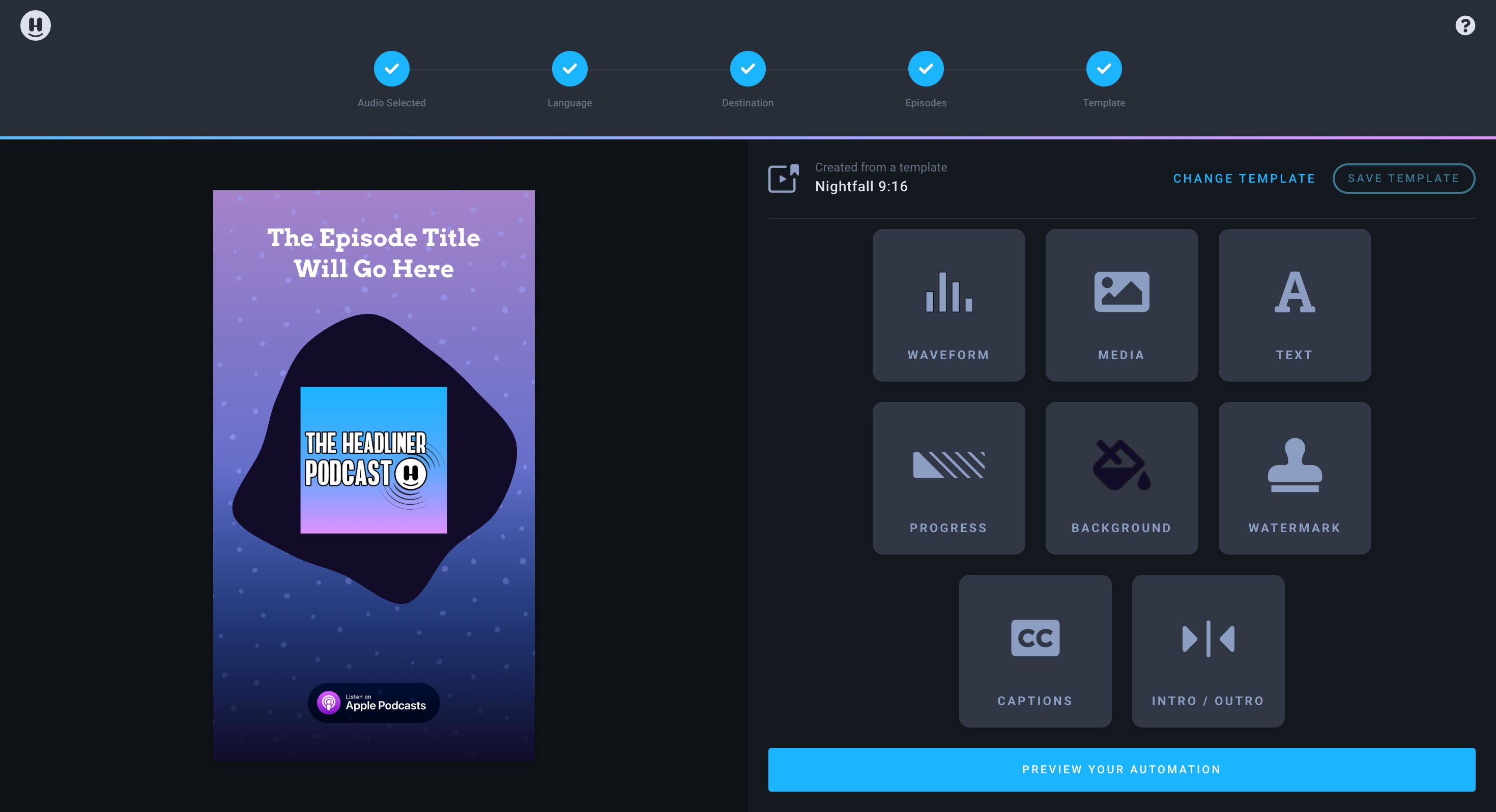This screenshot has width=1496, height=812.
Task: Open the Background settings tile
Action: click(x=1121, y=478)
